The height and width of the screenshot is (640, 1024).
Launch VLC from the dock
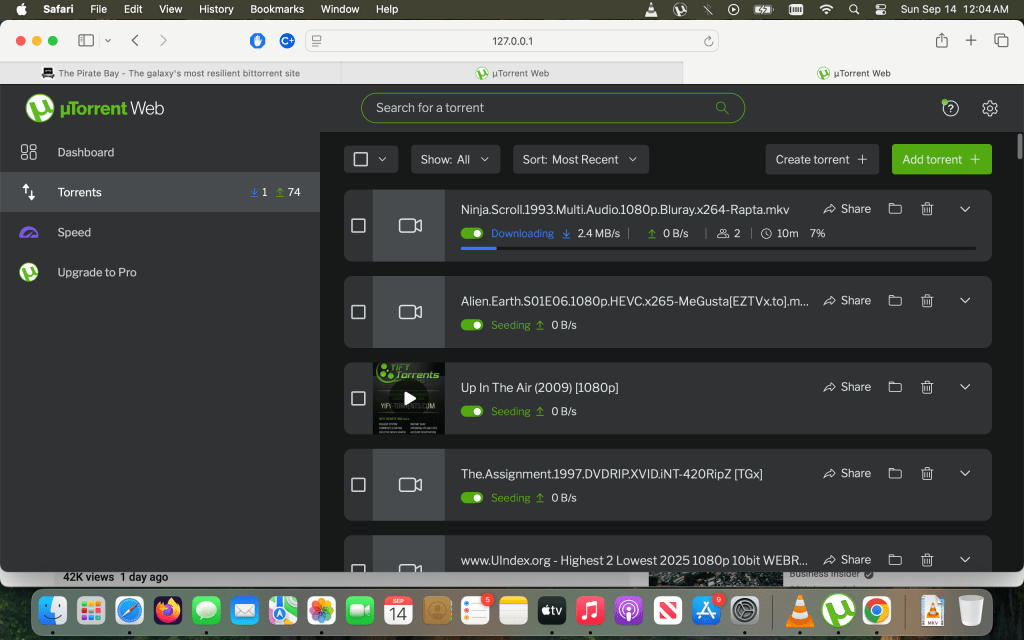799,609
